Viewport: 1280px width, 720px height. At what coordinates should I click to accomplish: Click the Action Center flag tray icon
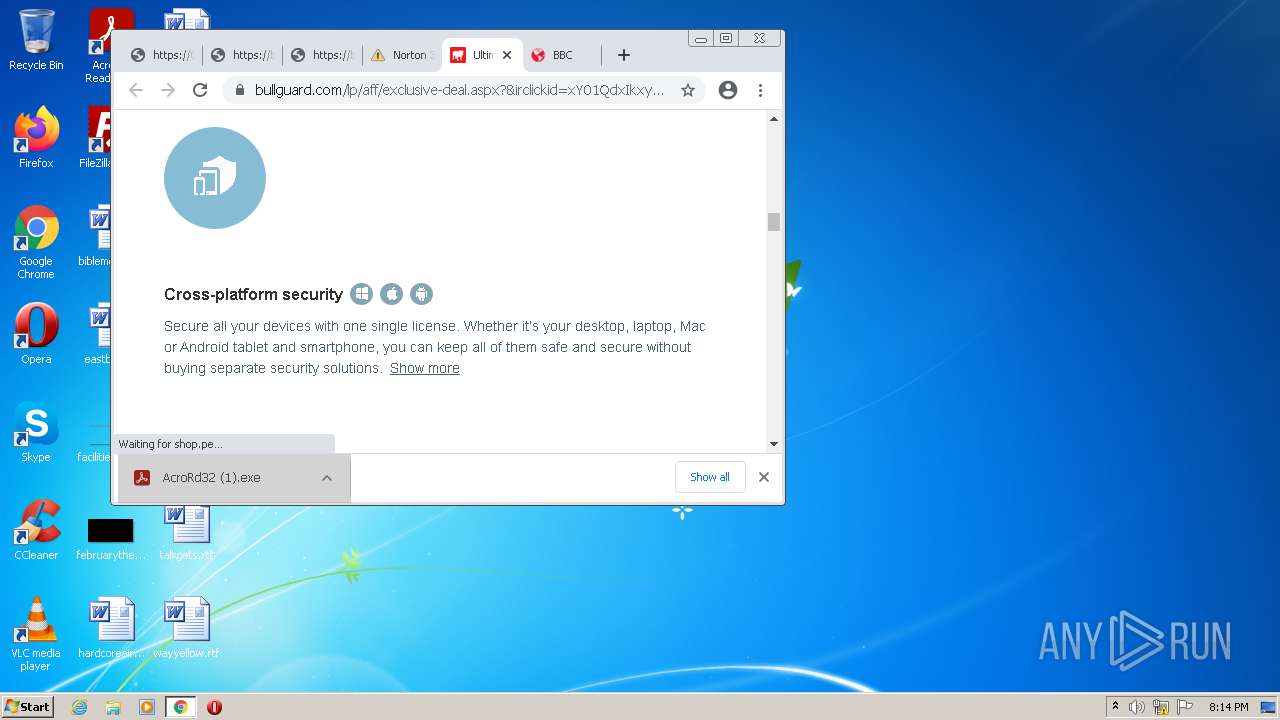1185,707
